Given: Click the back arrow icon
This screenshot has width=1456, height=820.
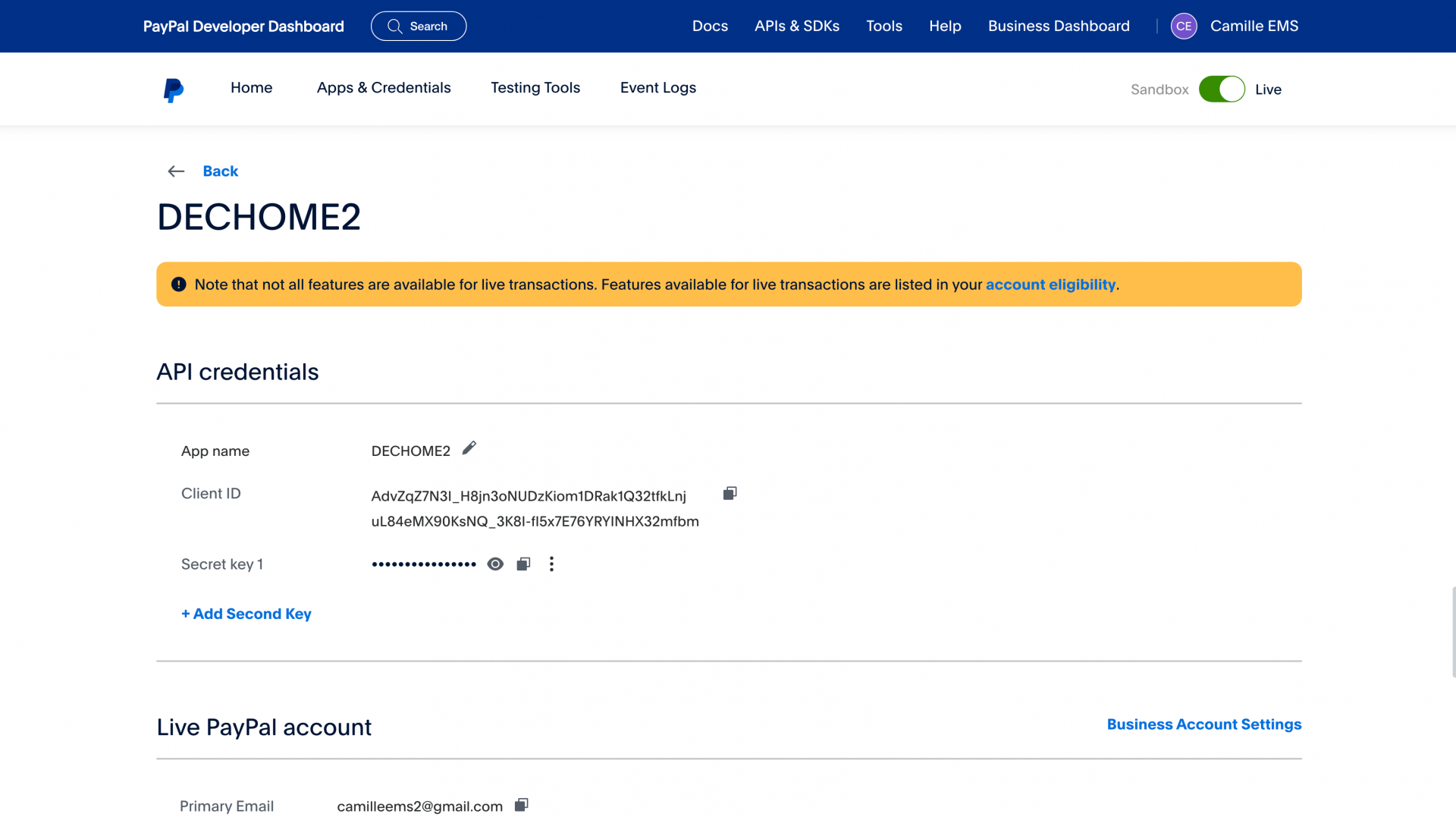Looking at the screenshot, I should pyautogui.click(x=176, y=171).
